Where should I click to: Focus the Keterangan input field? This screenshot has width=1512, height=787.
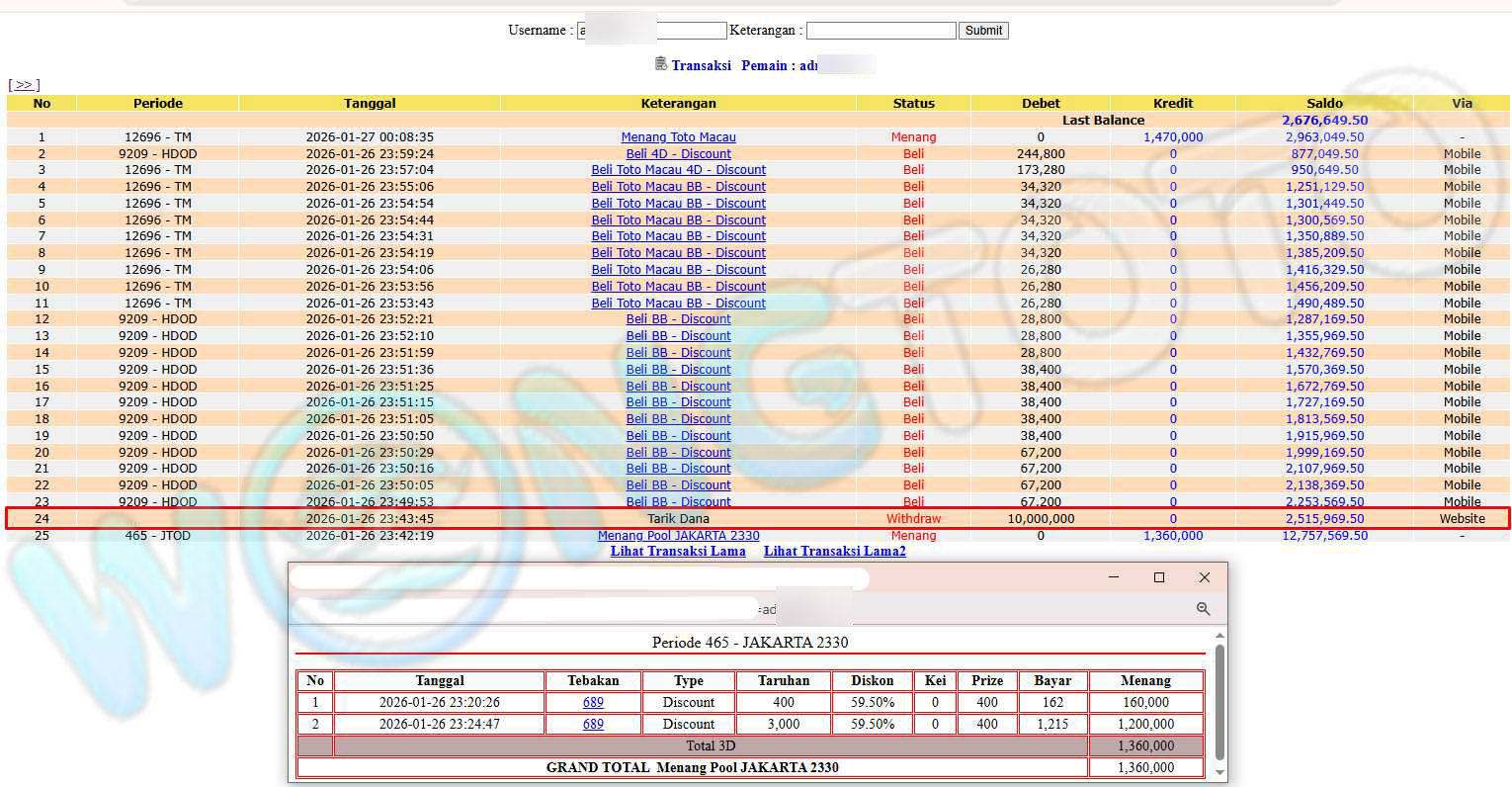click(x=881, y=31)
